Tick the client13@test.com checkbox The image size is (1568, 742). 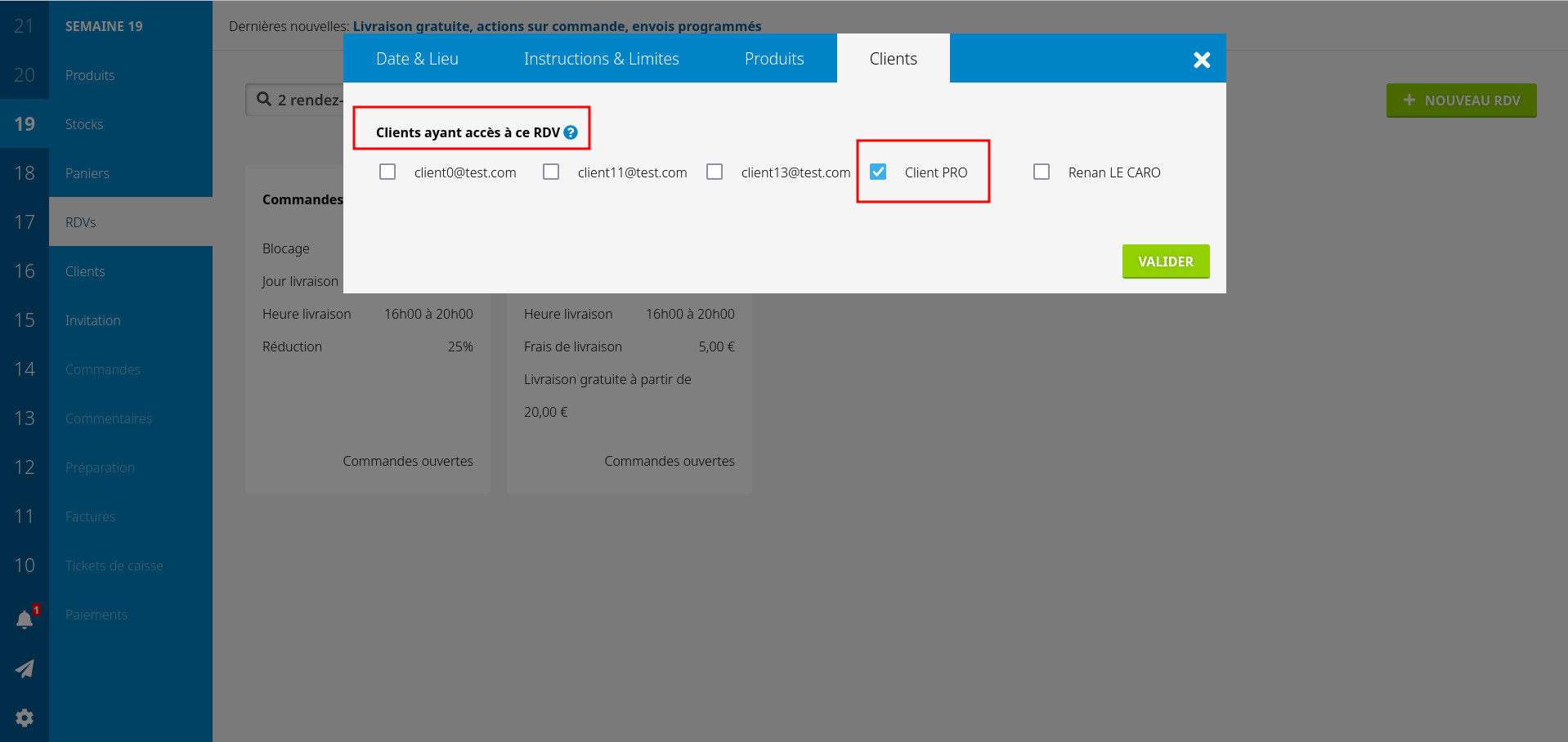715,172
